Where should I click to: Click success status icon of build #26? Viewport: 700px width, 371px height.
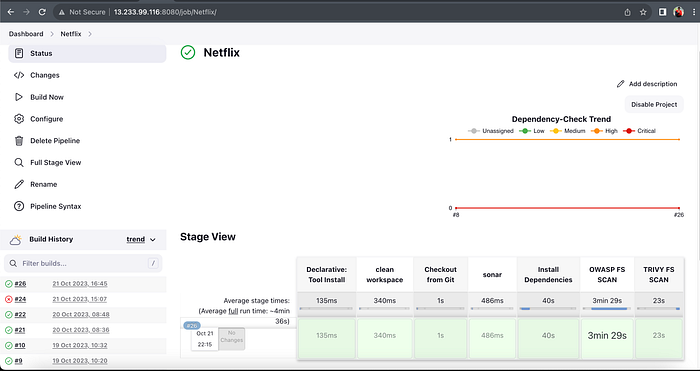pos(8,284)
